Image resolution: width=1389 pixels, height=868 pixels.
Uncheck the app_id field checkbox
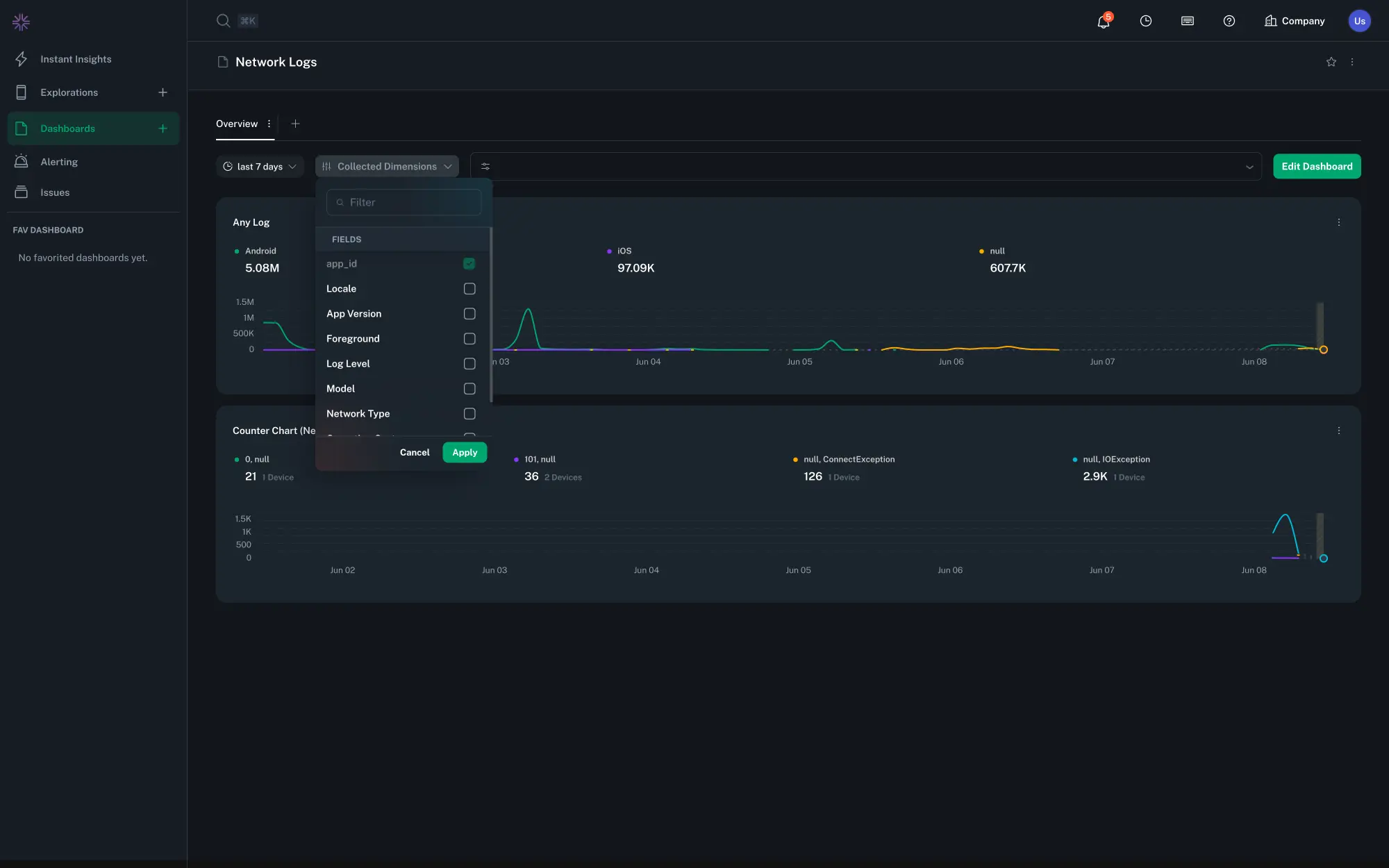[469, 264]
